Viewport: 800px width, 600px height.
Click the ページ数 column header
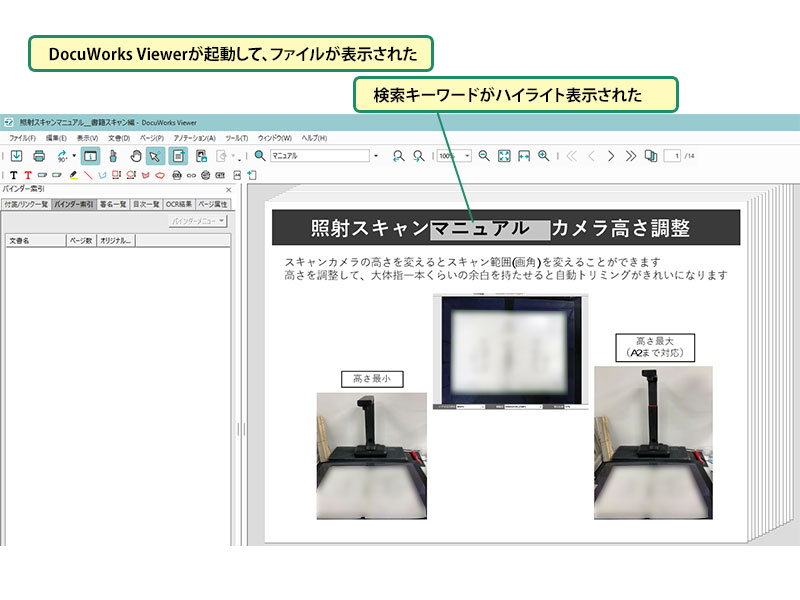pos(81,240)
